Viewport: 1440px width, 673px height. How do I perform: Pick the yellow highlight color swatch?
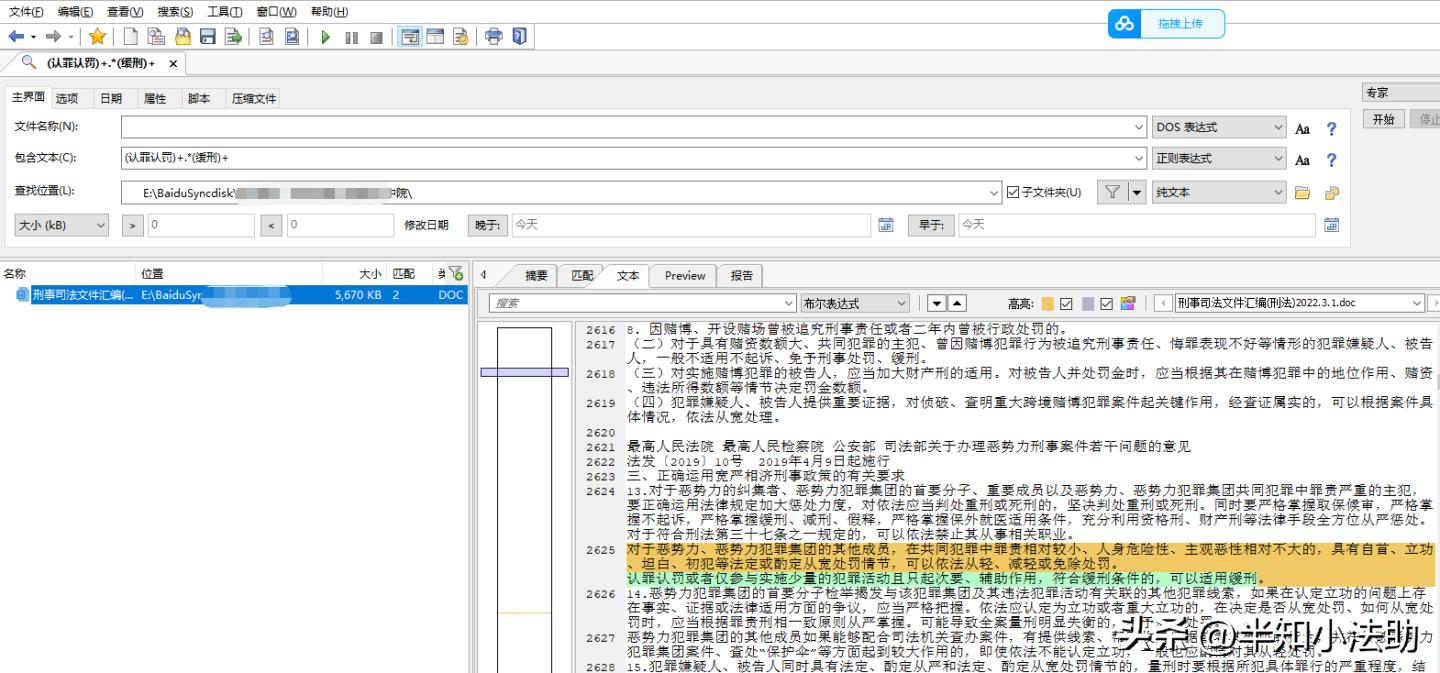click(x=1047, y=303)
